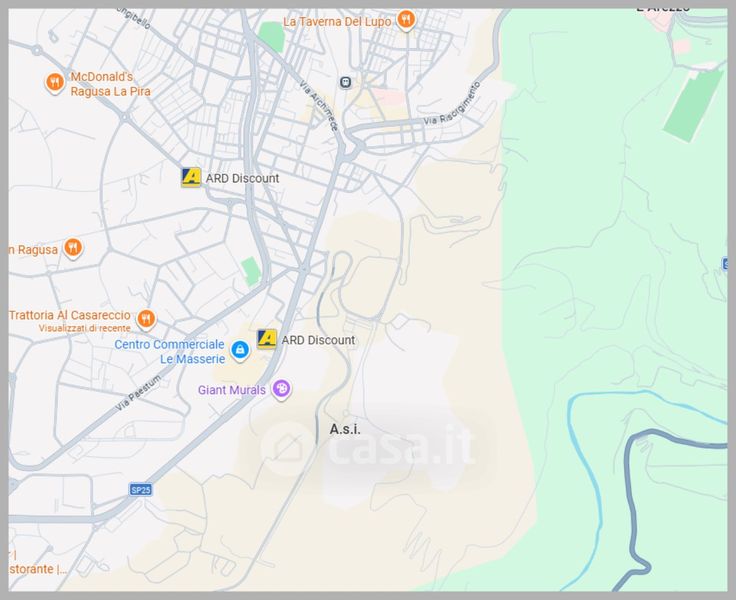Select La Taverna Del Lupo restaurant pin icon
Image resolution: width=736 pixels, height=600 pixels.
(405, 20)
